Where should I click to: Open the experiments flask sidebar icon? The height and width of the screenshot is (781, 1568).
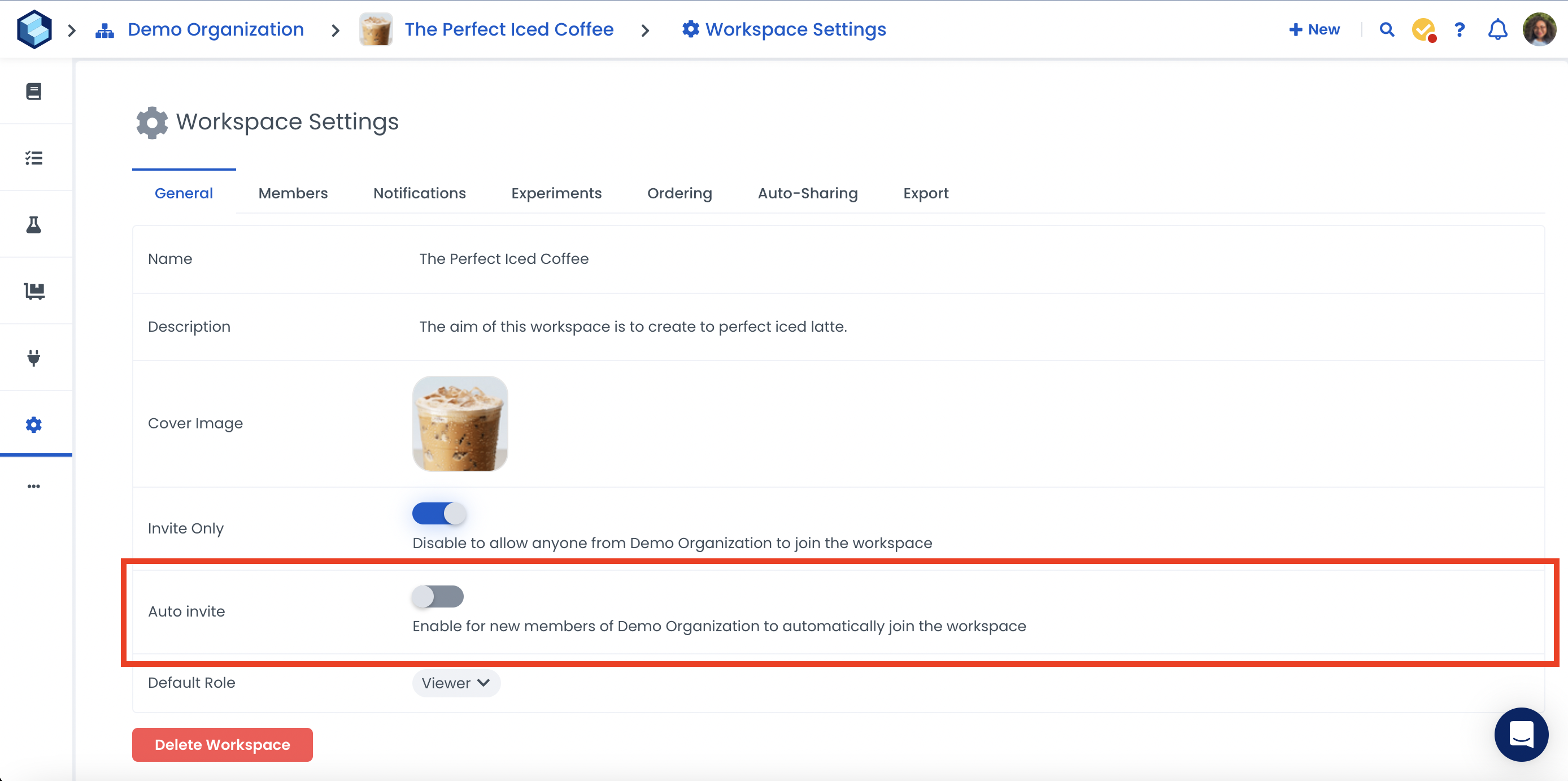(x=33, y=225)
